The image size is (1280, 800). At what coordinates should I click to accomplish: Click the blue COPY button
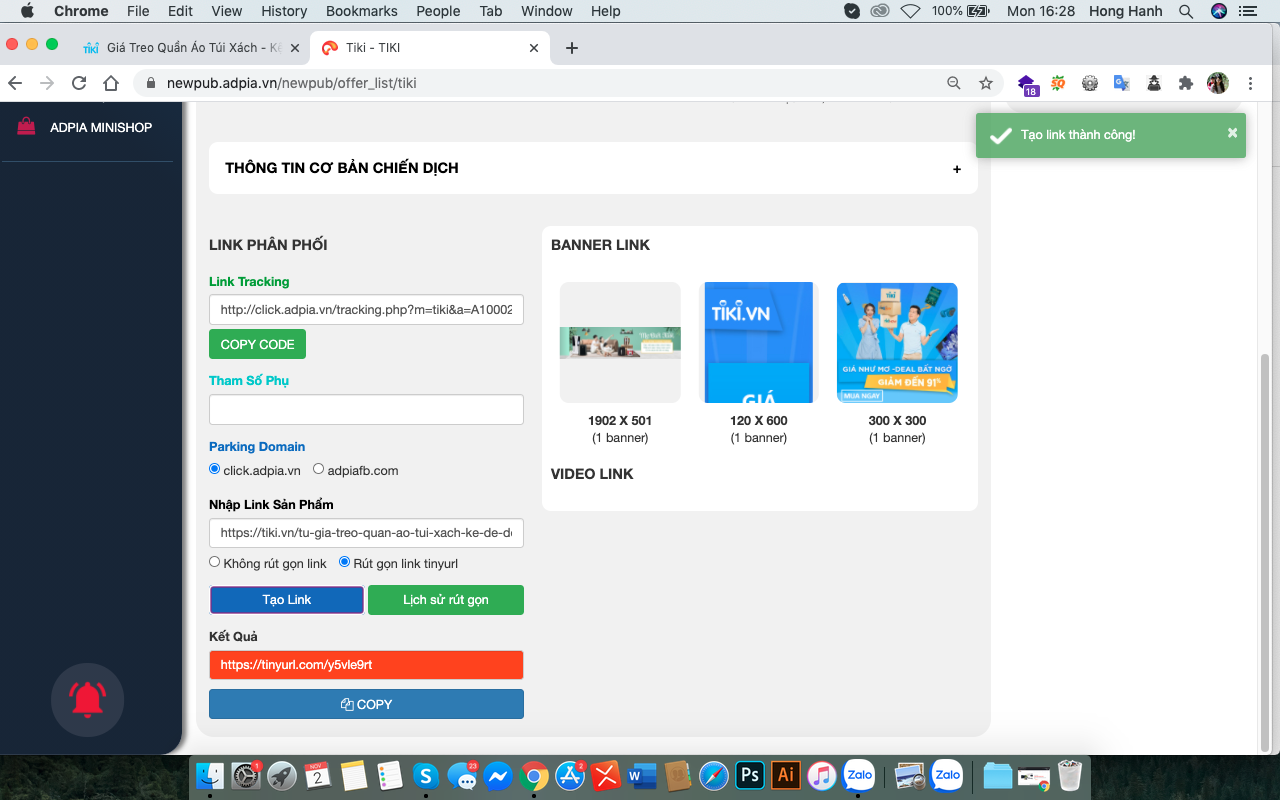[366, 704]
